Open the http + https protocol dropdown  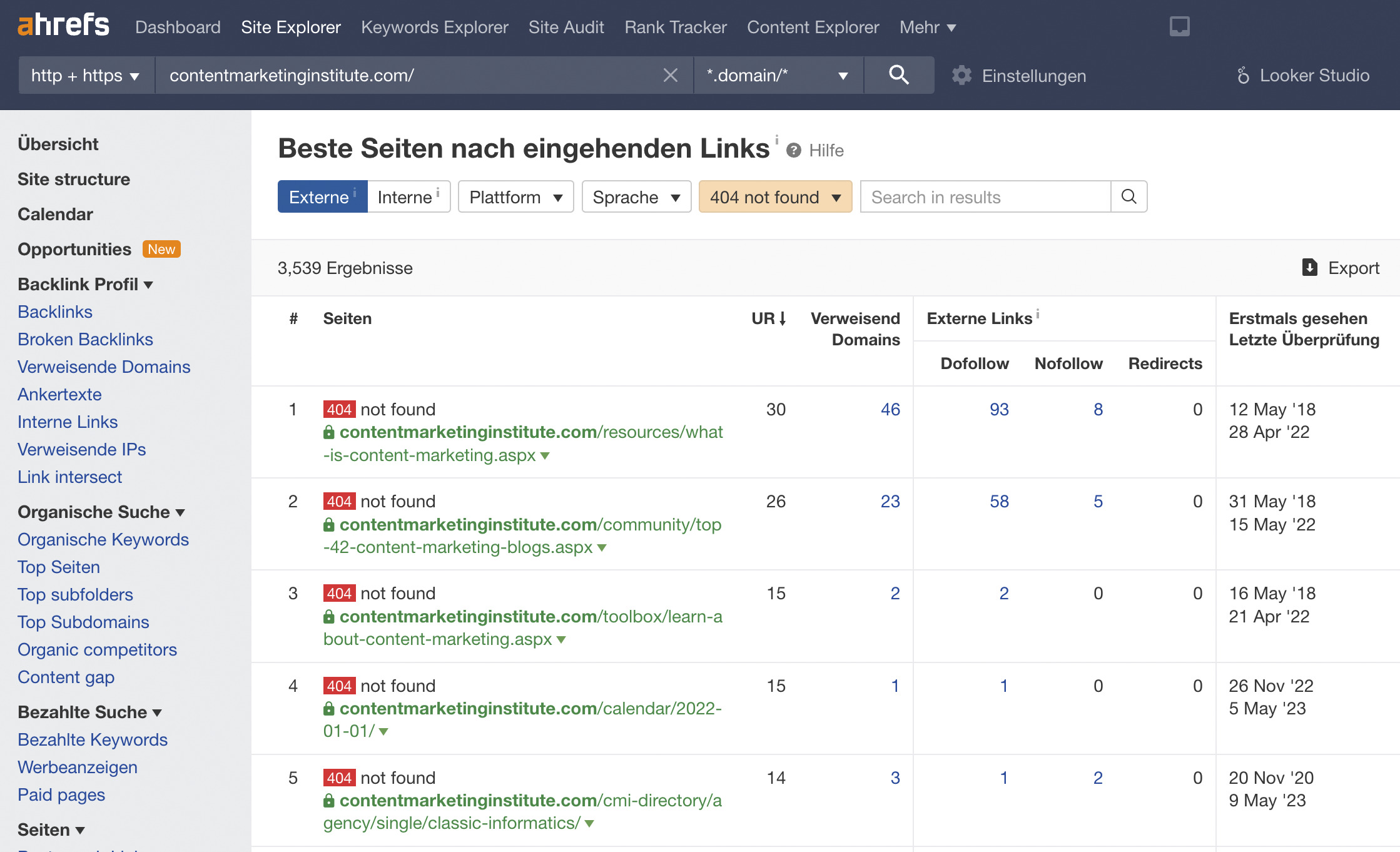tap(85, 75)
